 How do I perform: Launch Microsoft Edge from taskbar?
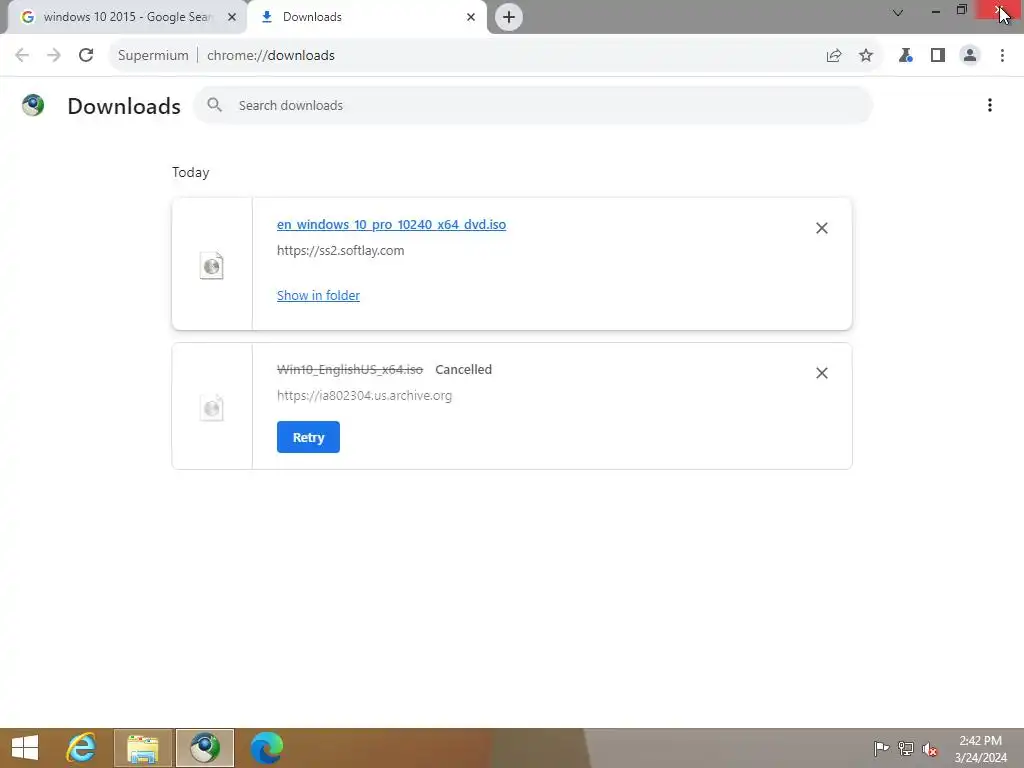tap(266, 748)
